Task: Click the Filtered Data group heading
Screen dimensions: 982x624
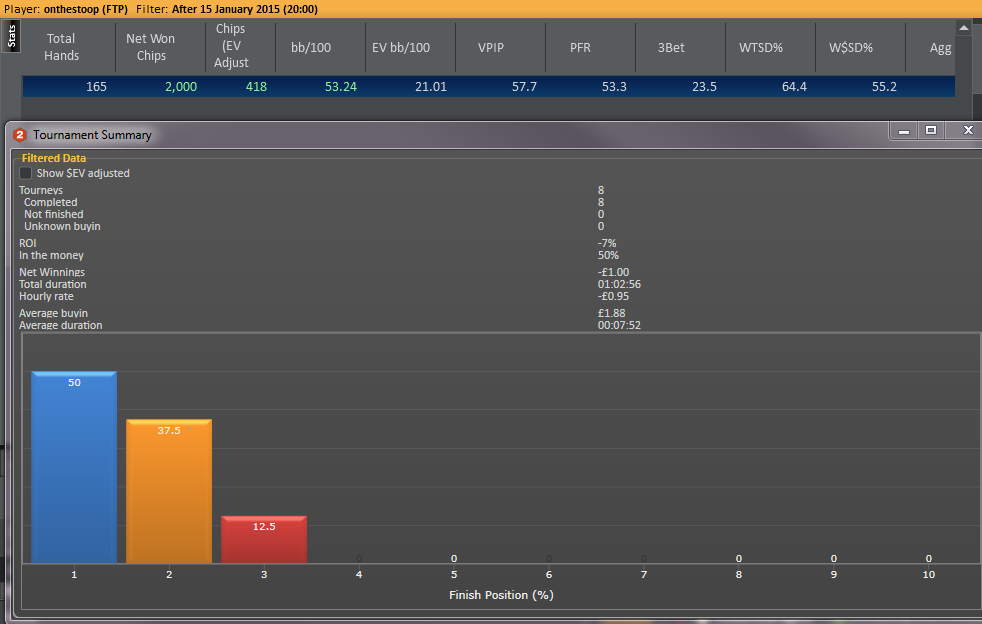Action: [x=54, y=158]
